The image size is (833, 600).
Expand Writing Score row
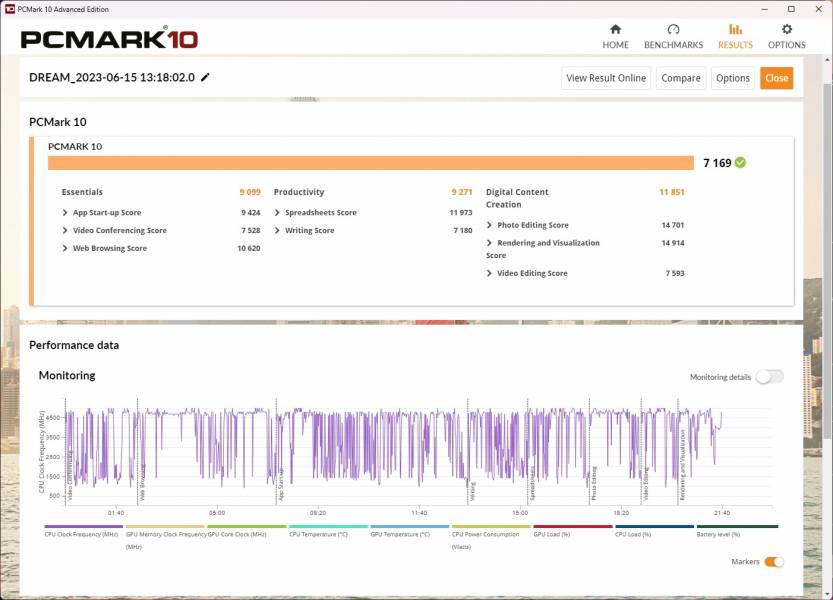277,230
